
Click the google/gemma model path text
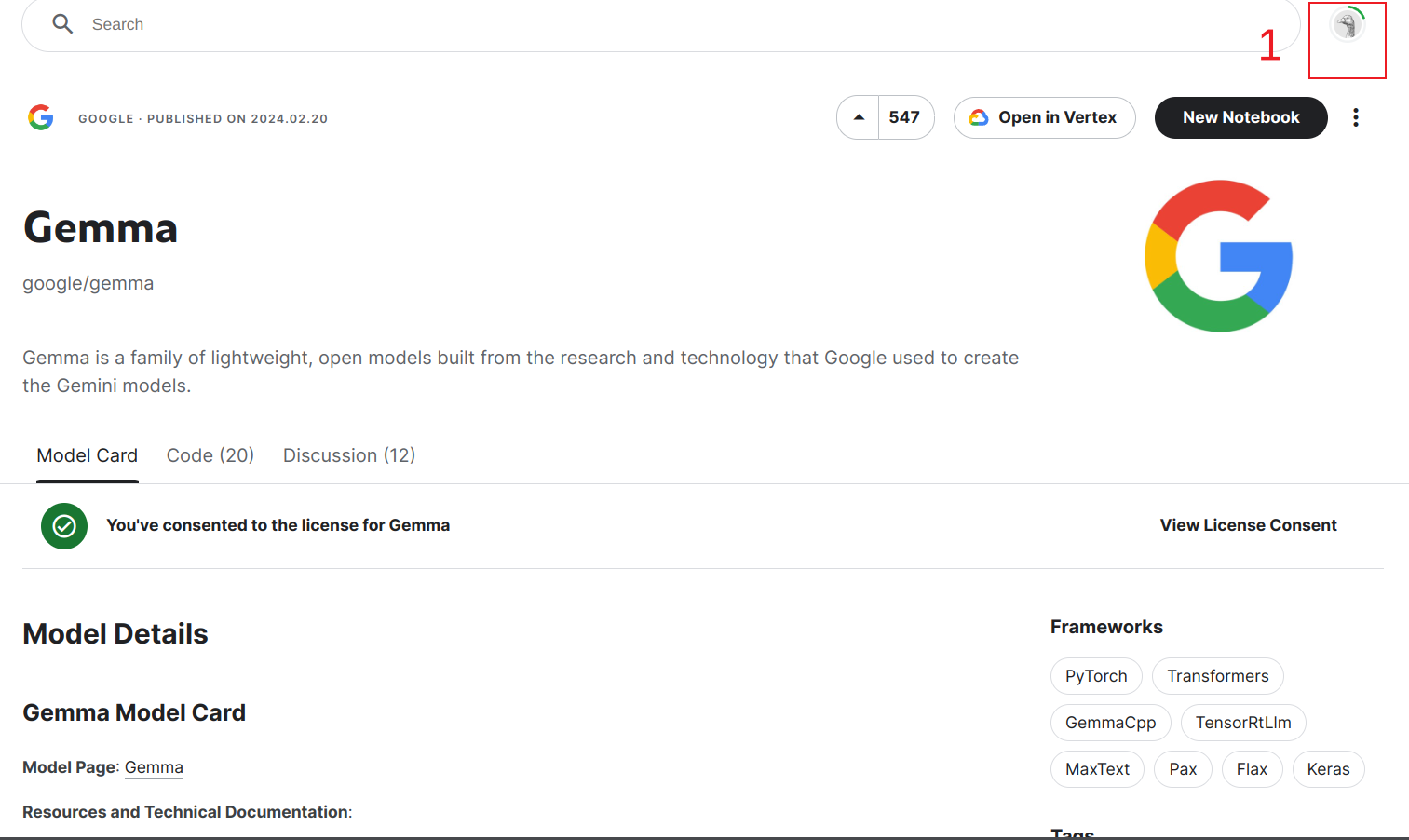(x=88, y=283)
